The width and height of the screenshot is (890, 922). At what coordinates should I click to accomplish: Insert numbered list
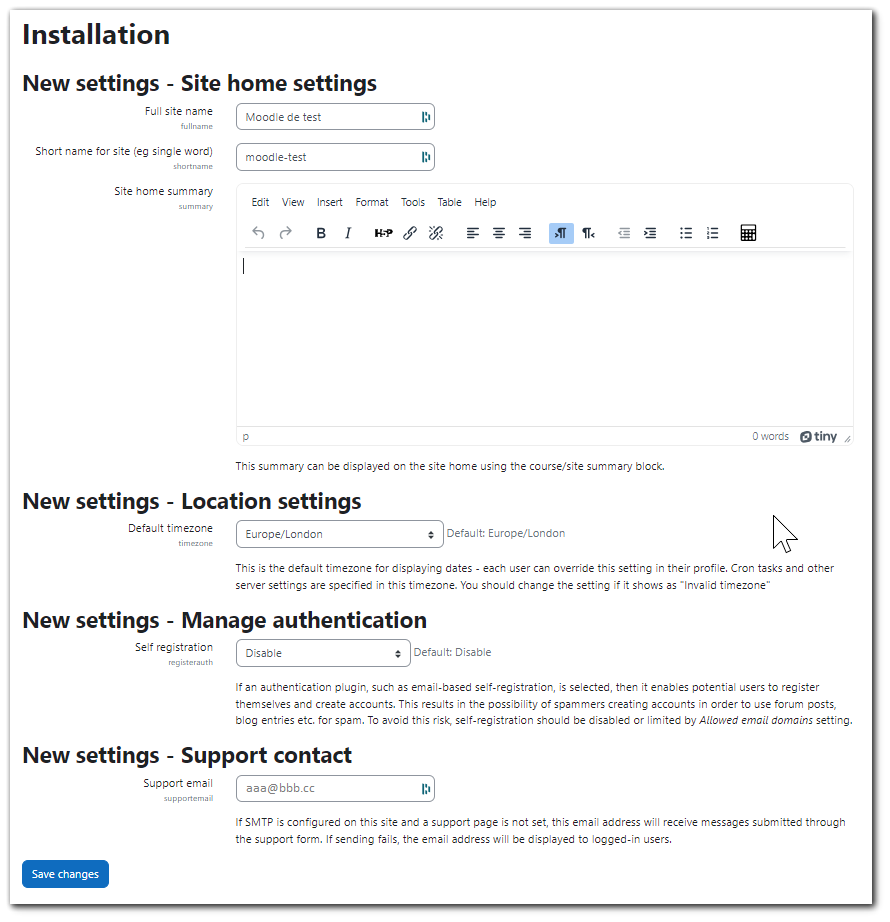712,233
